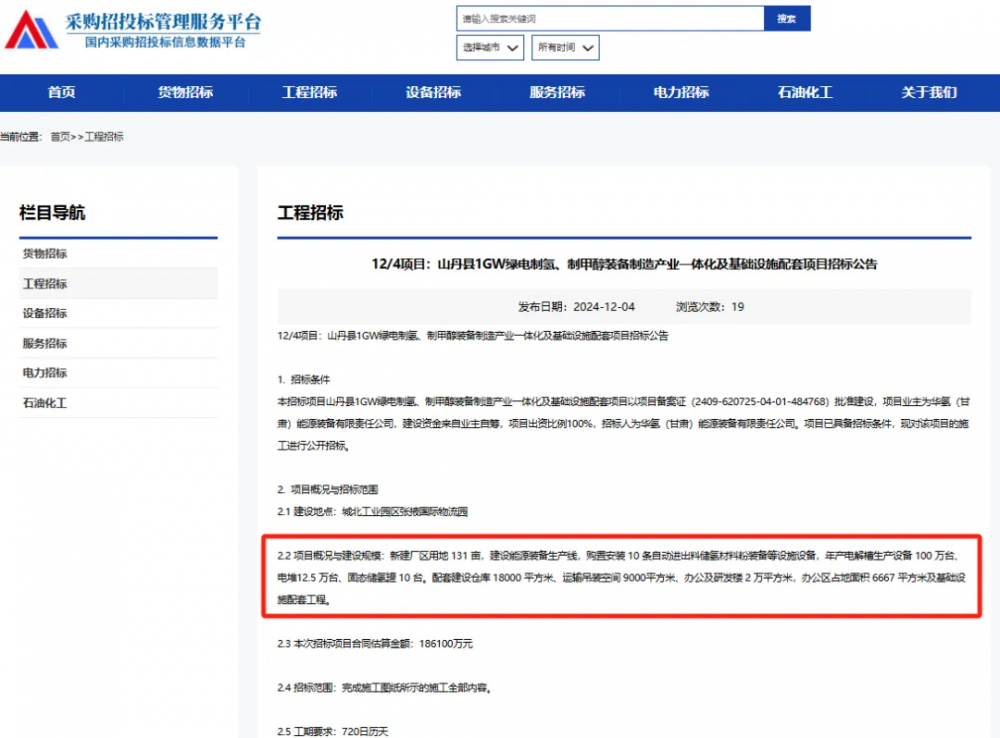
Task: Select 石油化工 in the sidebar column navigation
Action: coord(119,402)
